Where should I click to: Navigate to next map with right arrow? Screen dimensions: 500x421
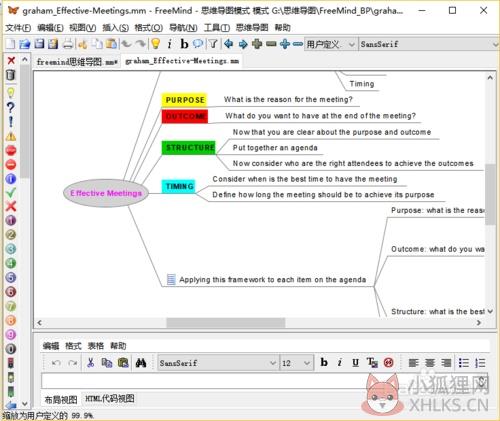[x=243, y=44]
